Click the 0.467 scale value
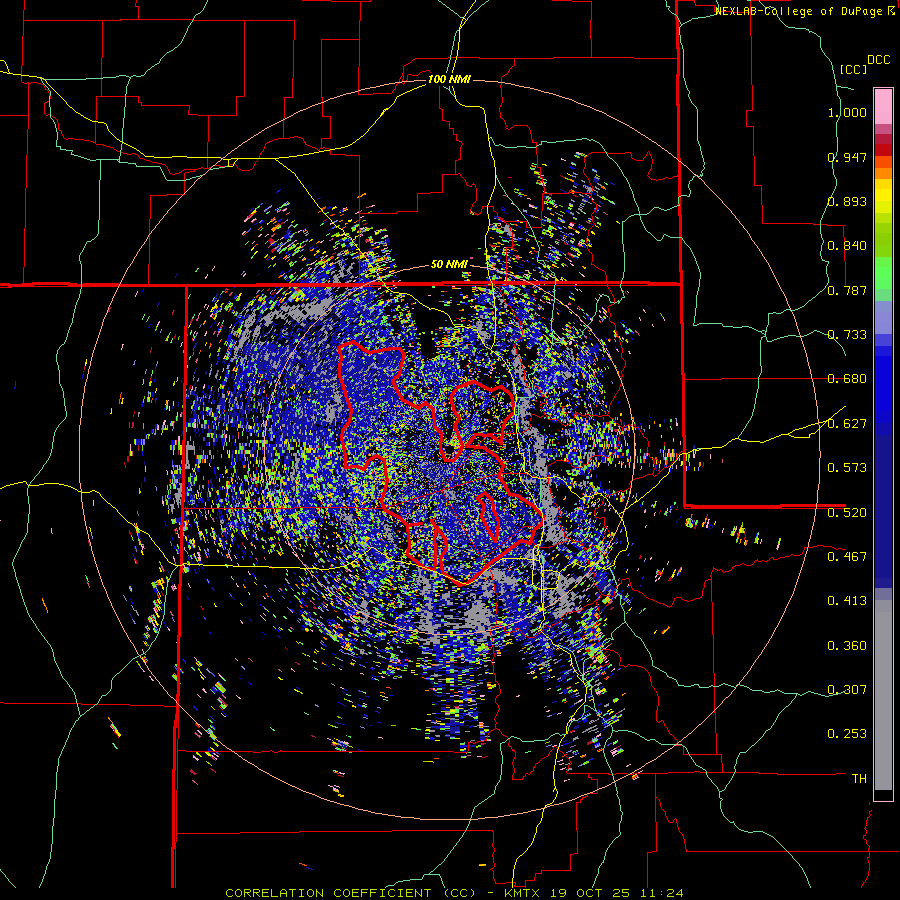Image resolution: width=900 pixels, height=900 pixels. click(x=847, y=556)
